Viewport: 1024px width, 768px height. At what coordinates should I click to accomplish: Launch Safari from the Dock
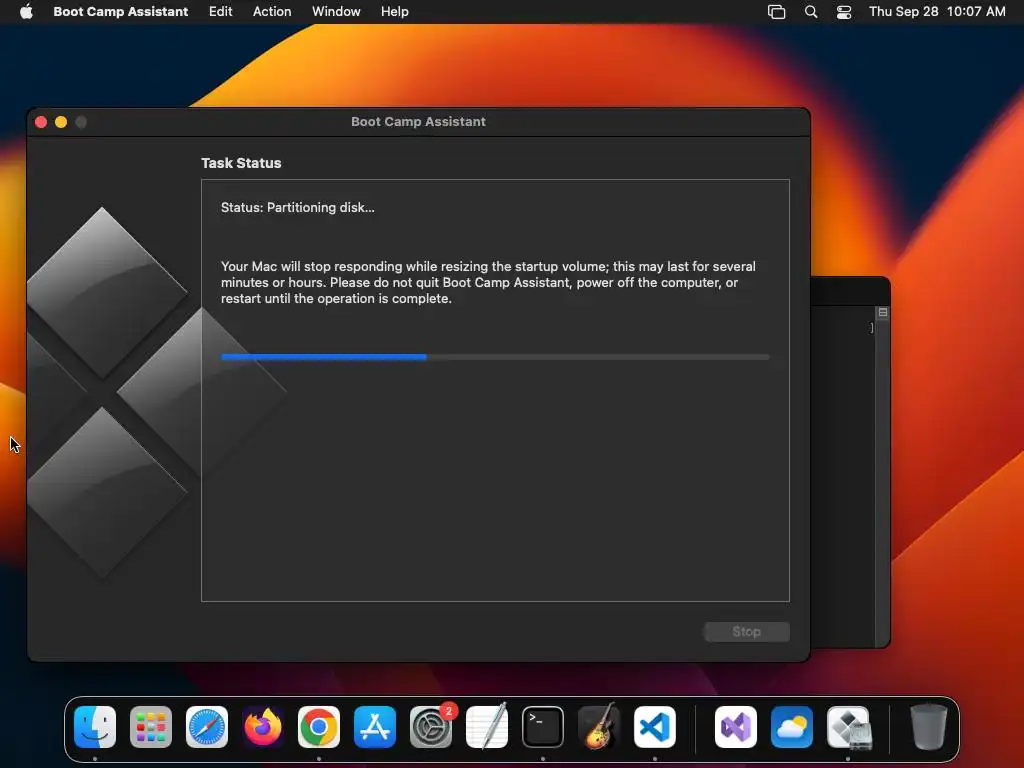click(207, 727)
